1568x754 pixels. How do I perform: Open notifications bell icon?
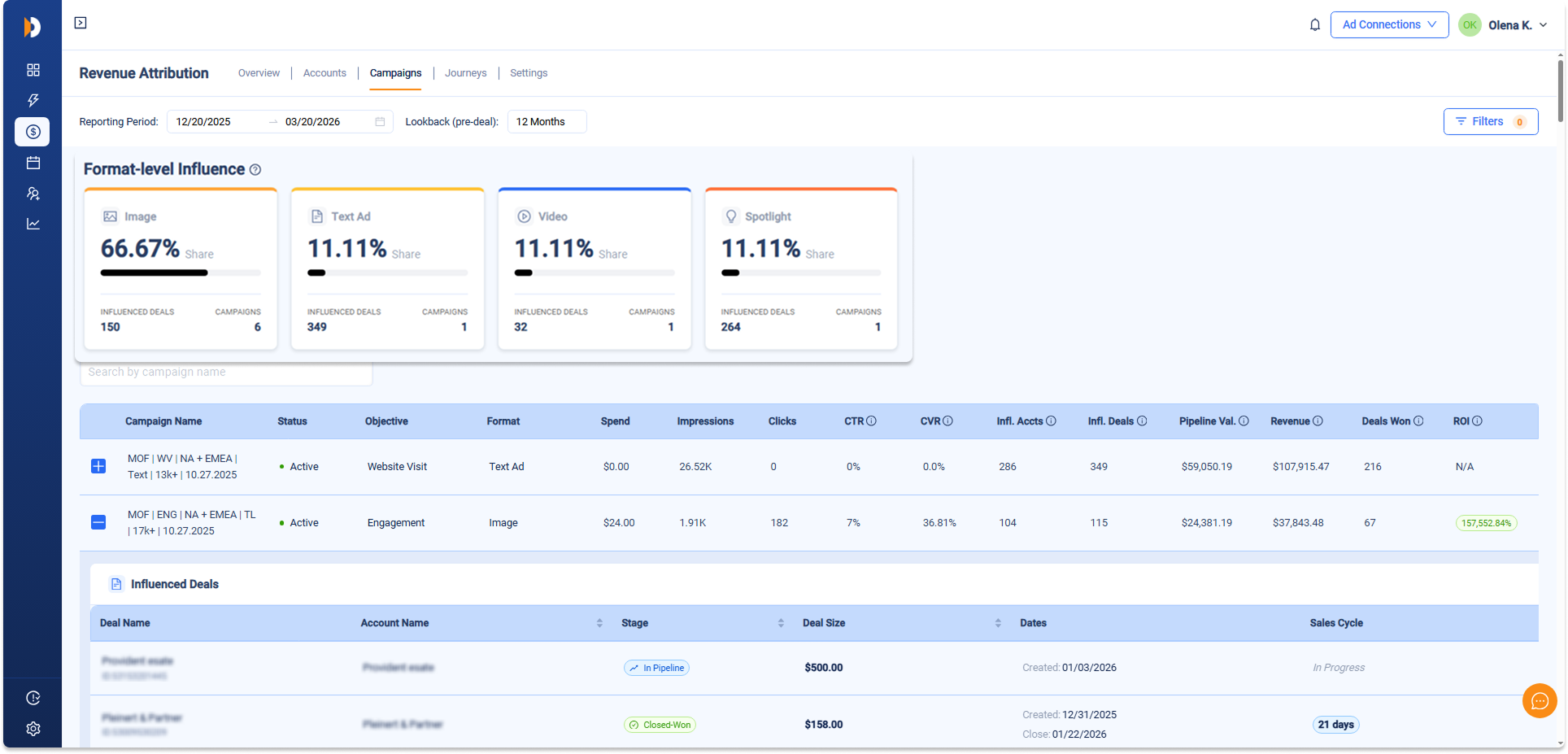point(1314,25)
